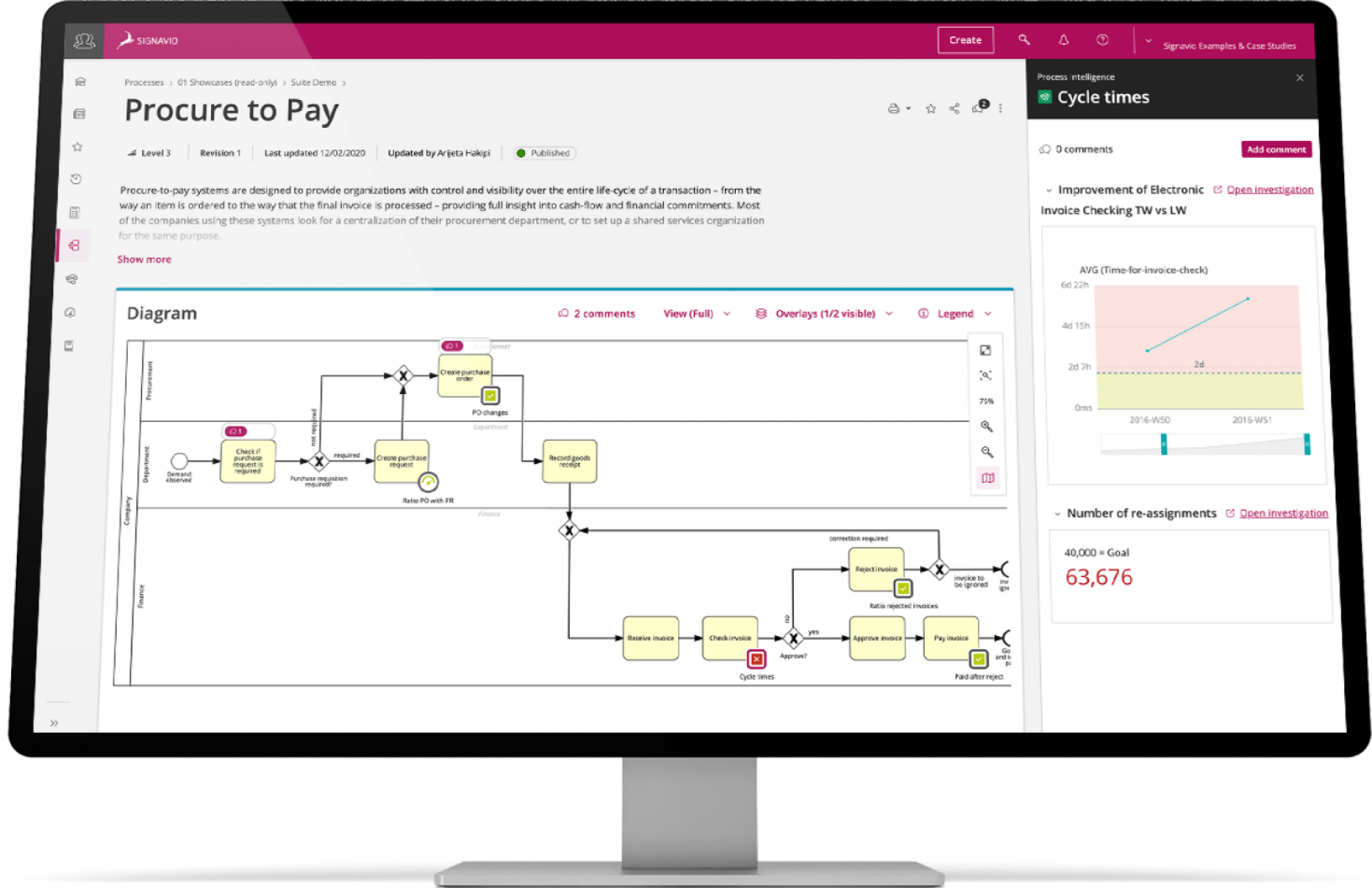Open the share icon next to the star
Viewport: 1372px width, 888px height.
tap(953, 108)
